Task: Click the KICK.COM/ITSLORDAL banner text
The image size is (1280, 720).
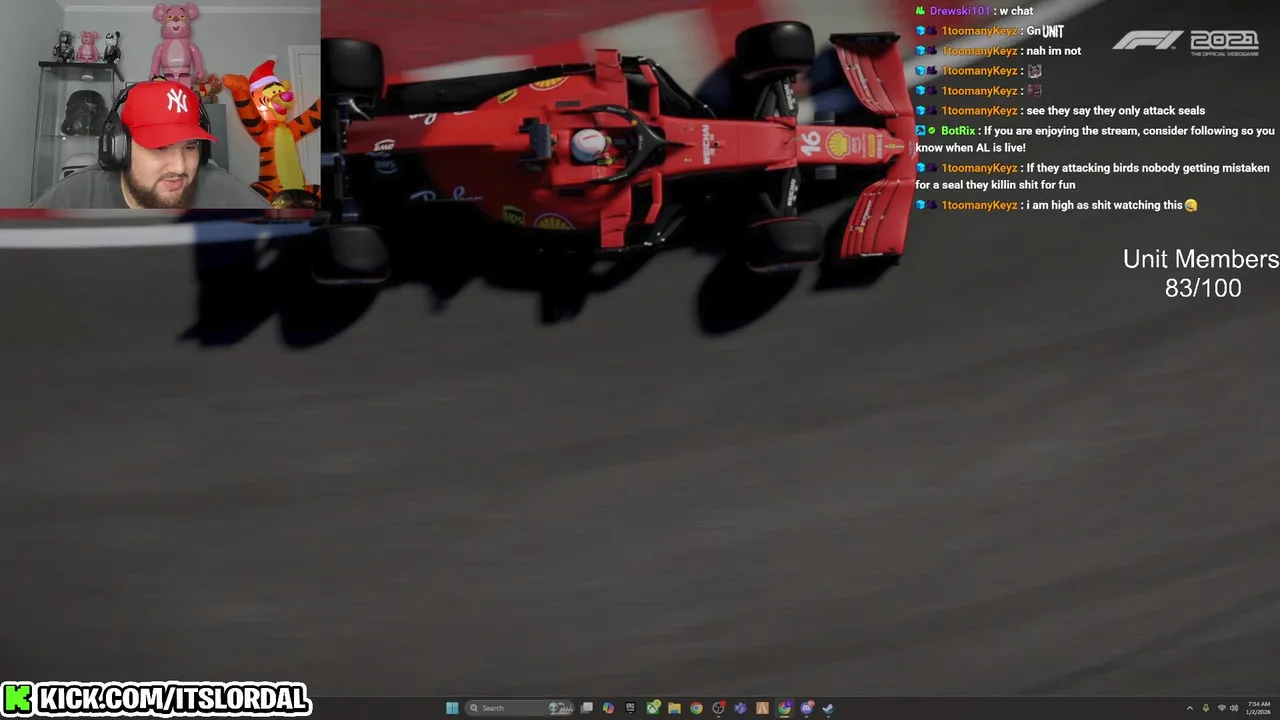Action: [173, 699]
